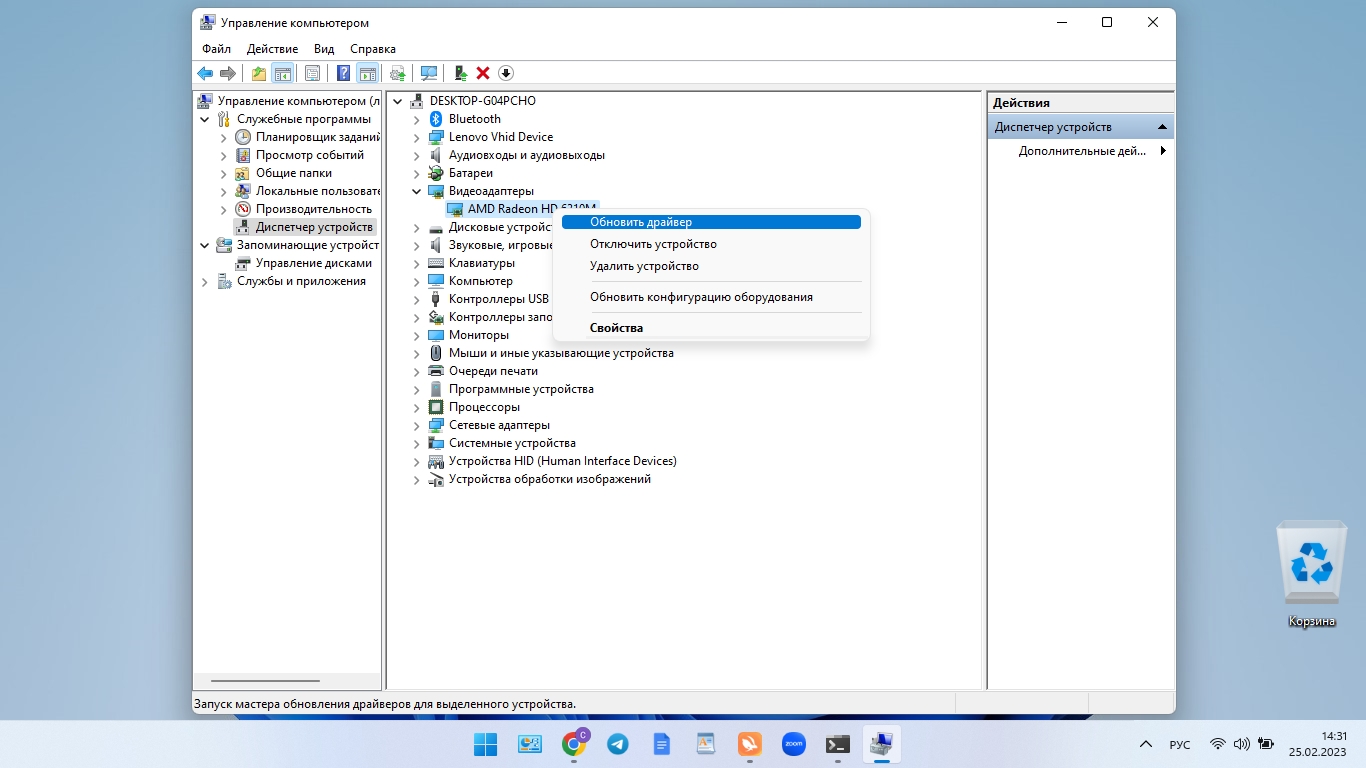Select the AMD Radeon HD device
This screenshot has width=1366, height=768.
pos(522,209)
